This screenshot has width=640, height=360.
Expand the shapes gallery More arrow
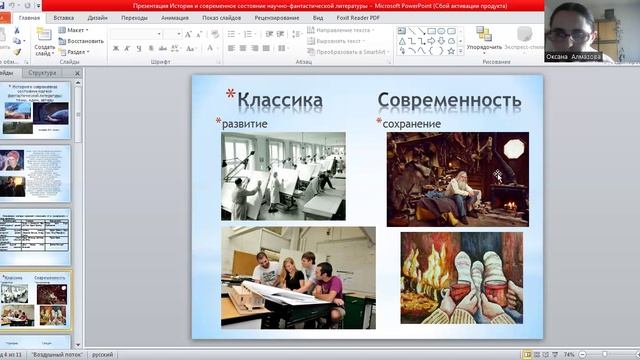pyautogui.click(x=461, y=51)
